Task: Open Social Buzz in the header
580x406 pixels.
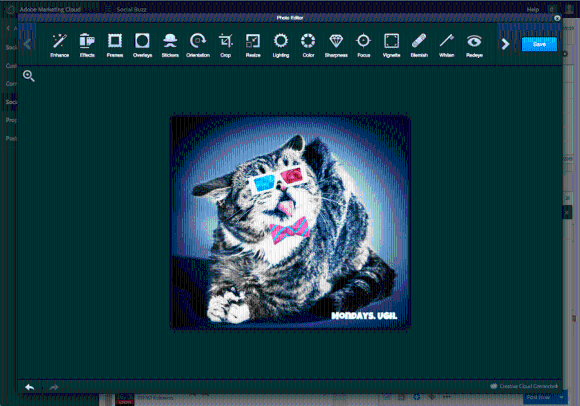Action: click(131, 9)
